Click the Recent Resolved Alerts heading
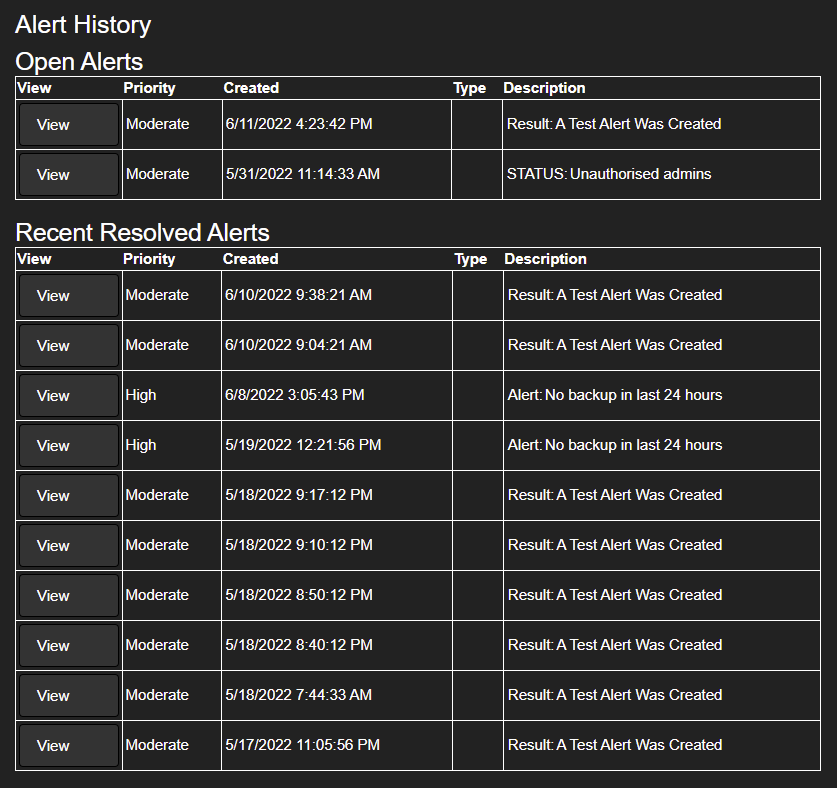The width and height of the screenshot is (837, 788). tap(143, 233)
